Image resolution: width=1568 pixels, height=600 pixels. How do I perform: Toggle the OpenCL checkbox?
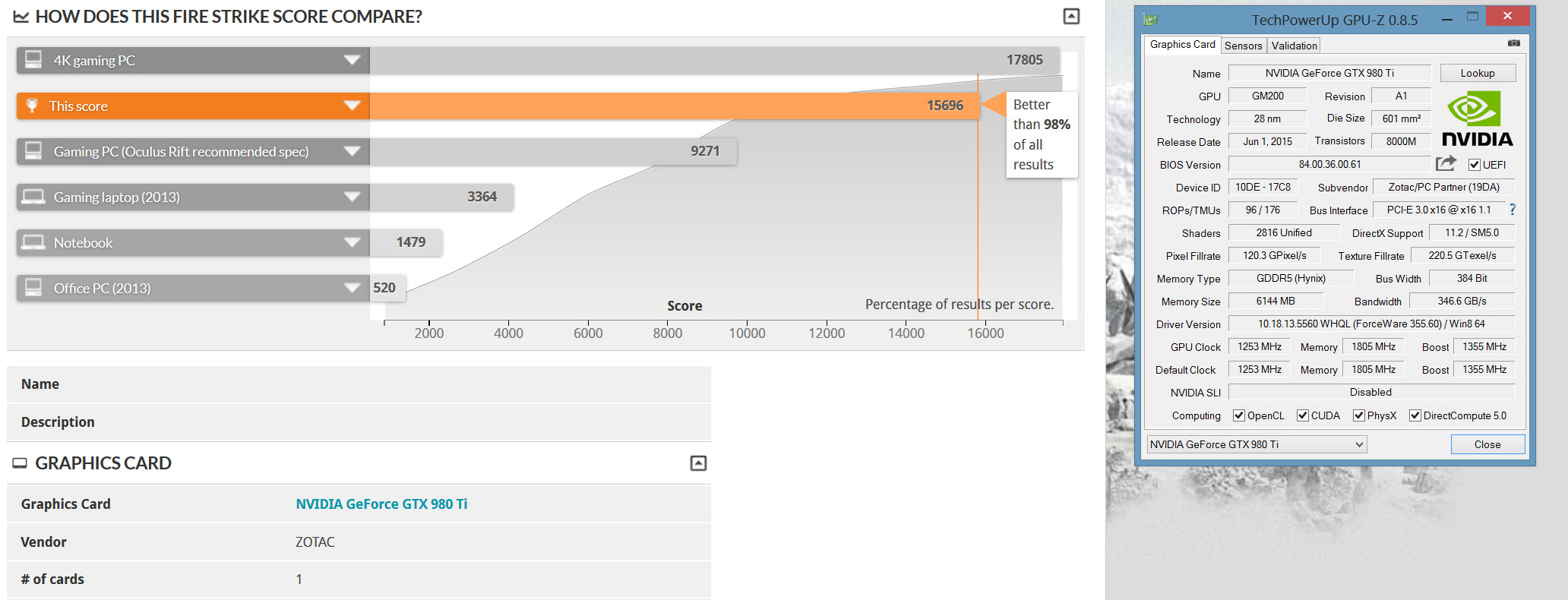pos(1239,415)
